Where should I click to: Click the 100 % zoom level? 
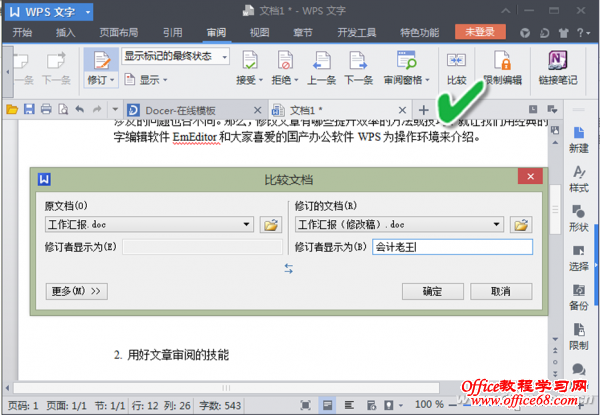pyautogui.click(x=429, y=405)
